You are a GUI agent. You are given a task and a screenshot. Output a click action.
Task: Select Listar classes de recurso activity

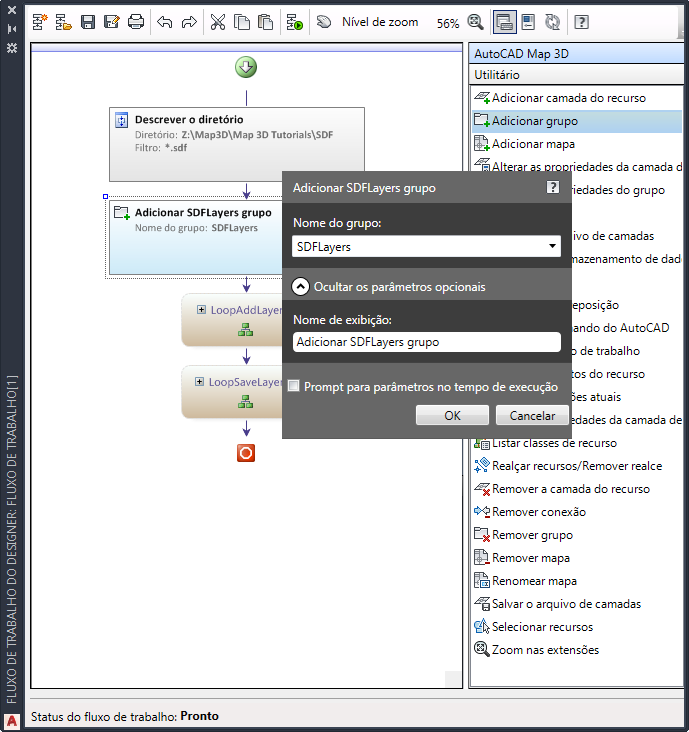coord(546,443)
